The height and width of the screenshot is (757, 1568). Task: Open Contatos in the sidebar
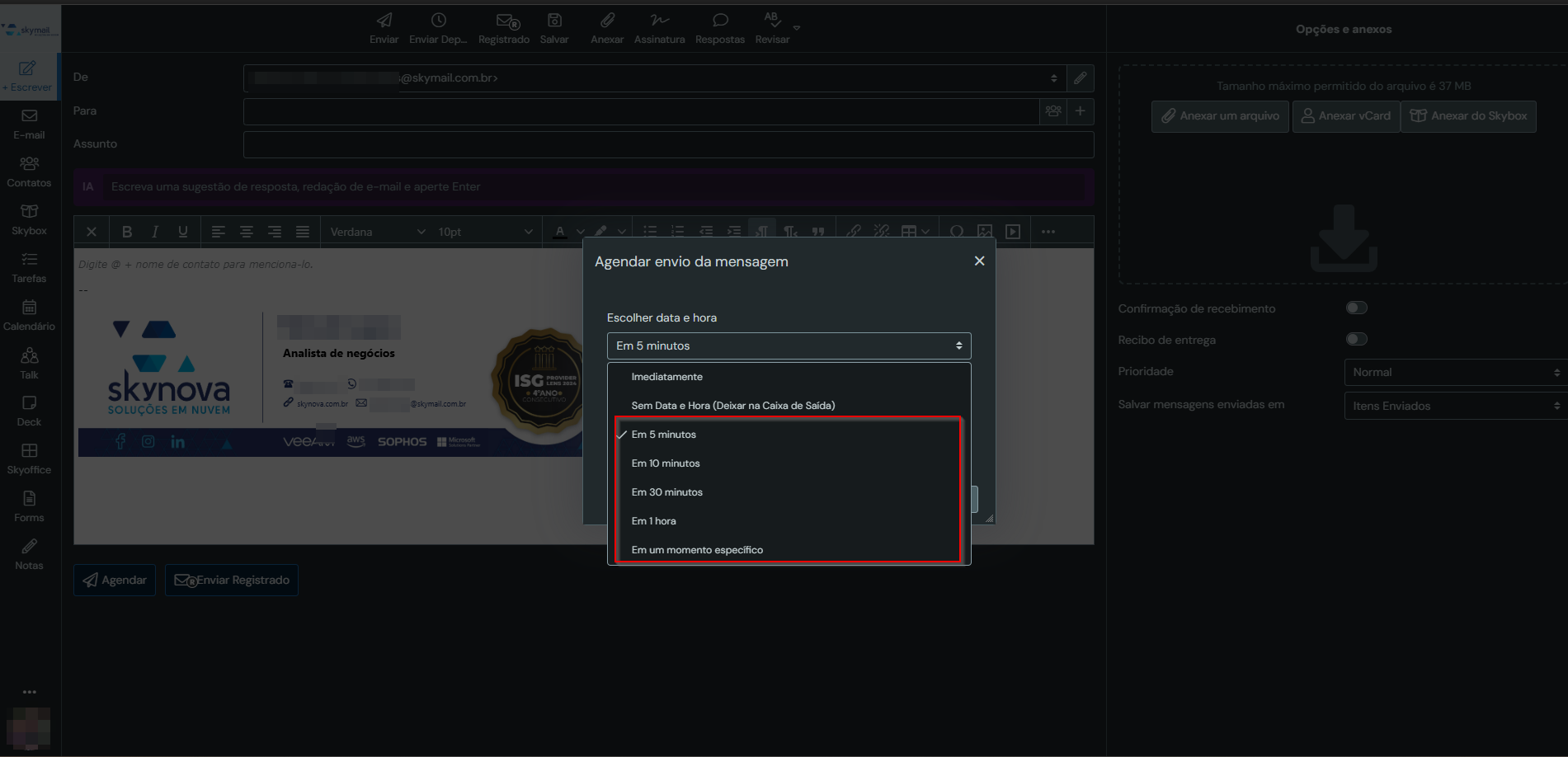29,171
